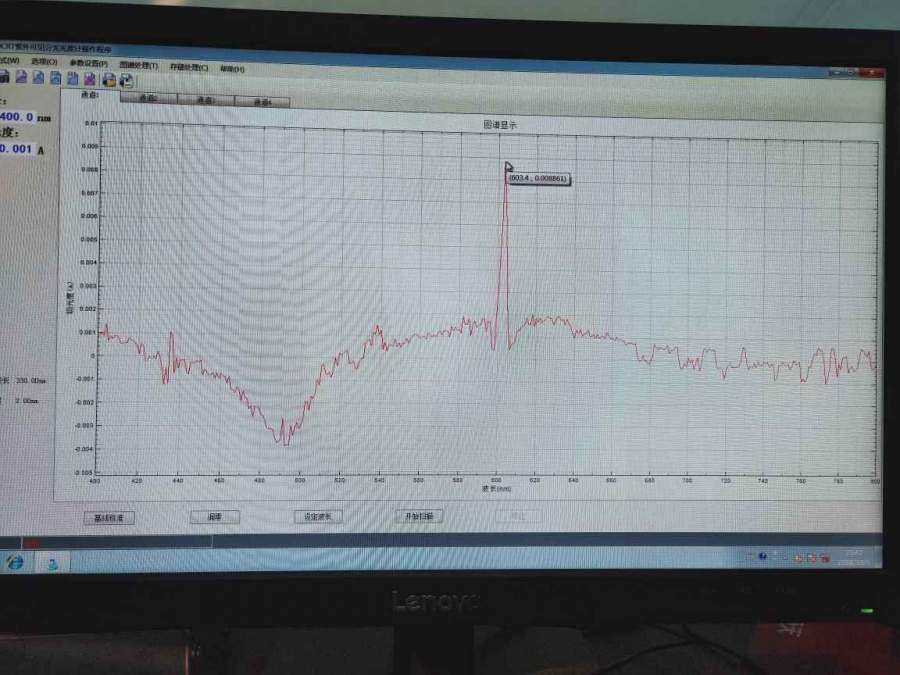Start scanning with the 开始扫描 button
Image resolution: width=900 pixels, height=675 pixels.
click(x=420, y=516)
